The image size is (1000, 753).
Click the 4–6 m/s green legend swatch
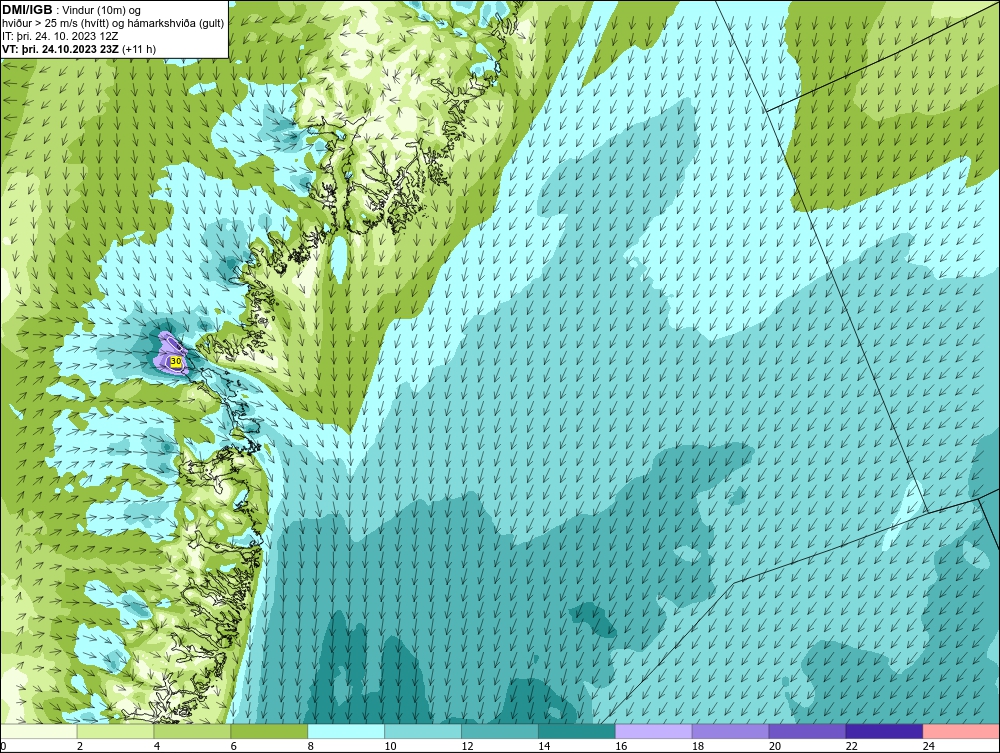[x=192, y=731]
